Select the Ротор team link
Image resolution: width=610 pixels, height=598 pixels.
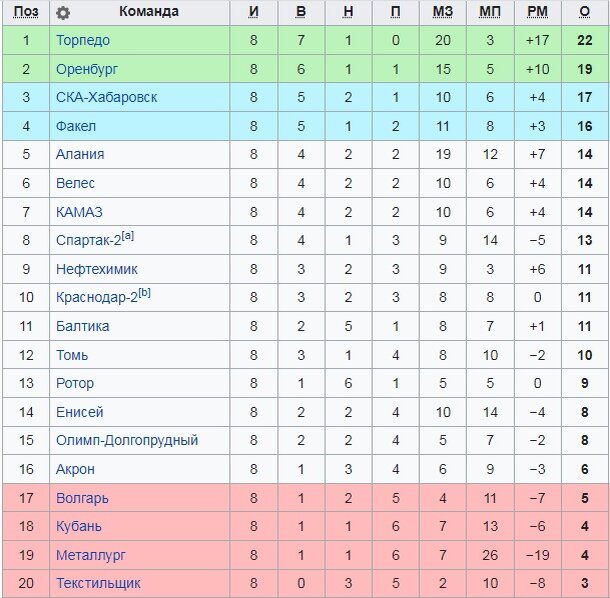(x=76, y=383)
